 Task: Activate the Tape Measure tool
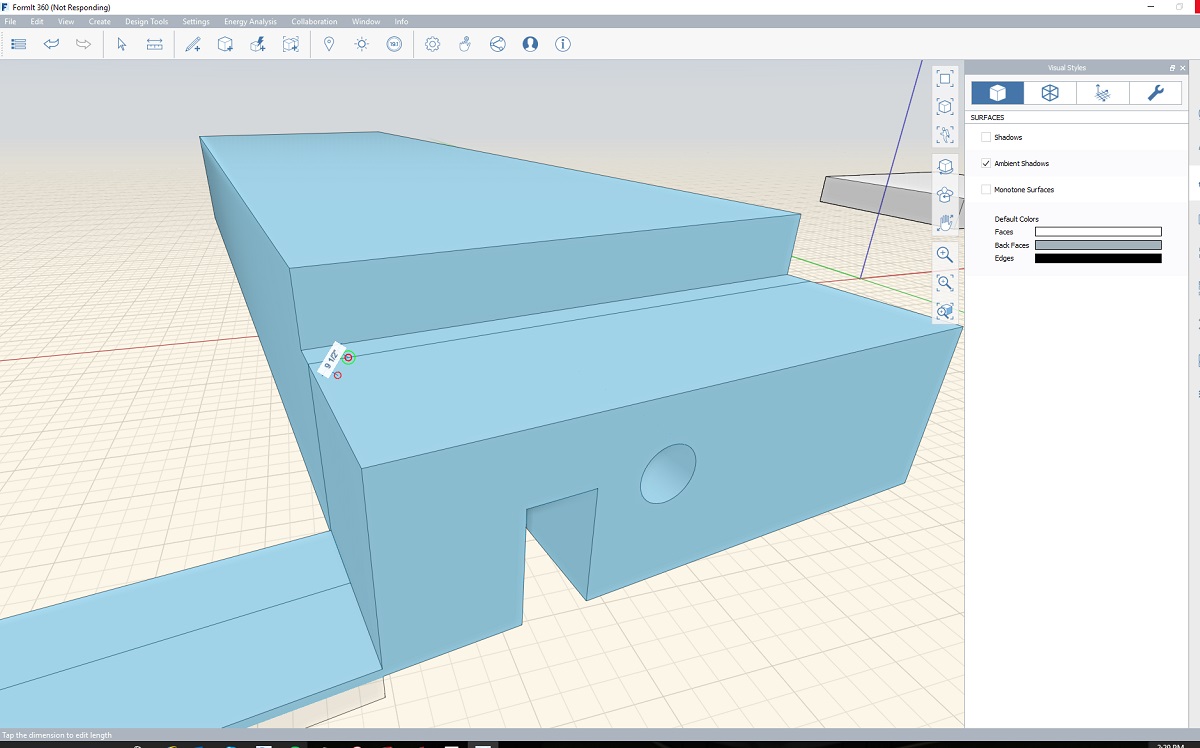(x=154, y=44)
